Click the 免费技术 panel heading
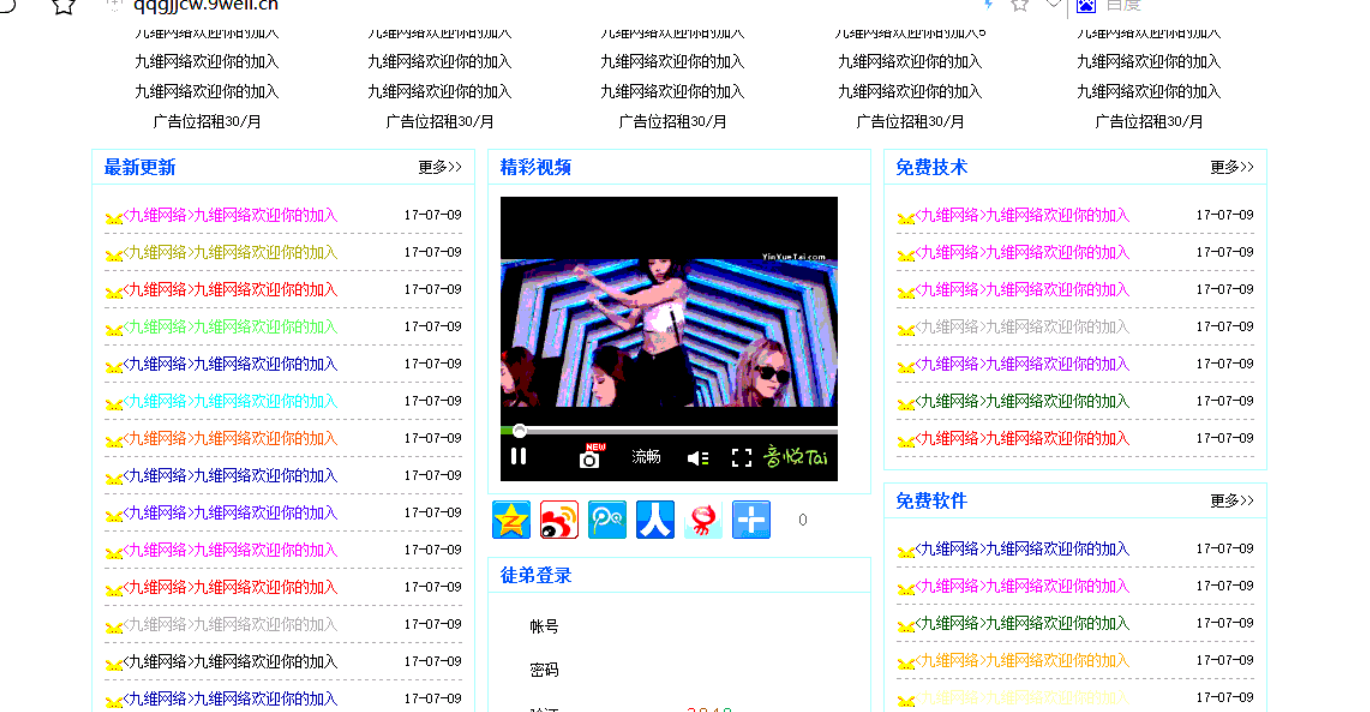1370x712 pixels. point(932,167)
